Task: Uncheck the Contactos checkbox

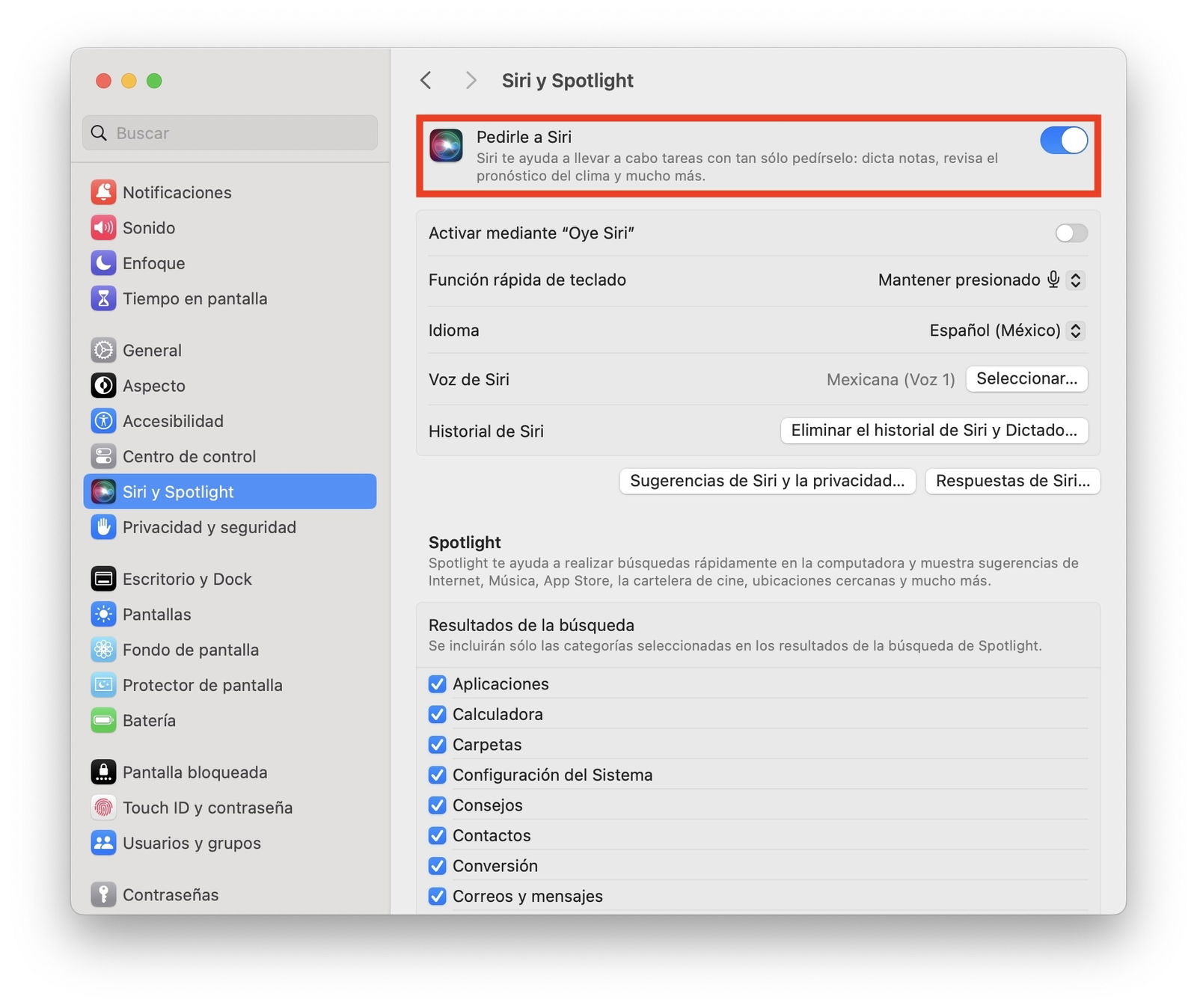Action: point(437,835)
